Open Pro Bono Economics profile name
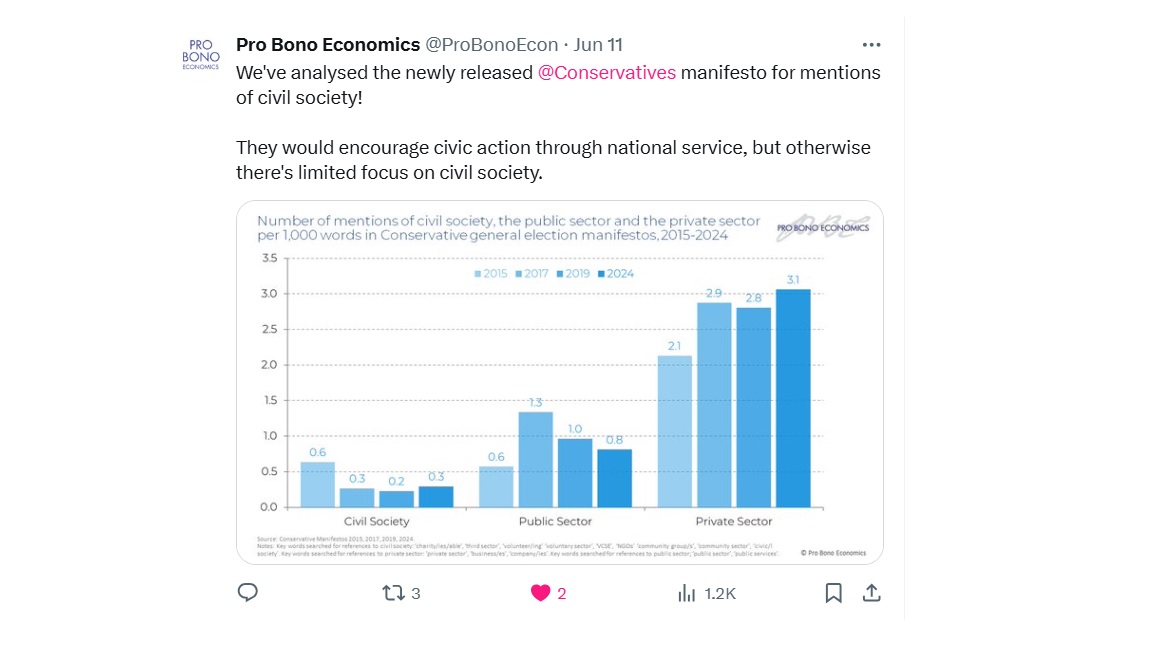The image size is (1152, 648). [328, 45]
